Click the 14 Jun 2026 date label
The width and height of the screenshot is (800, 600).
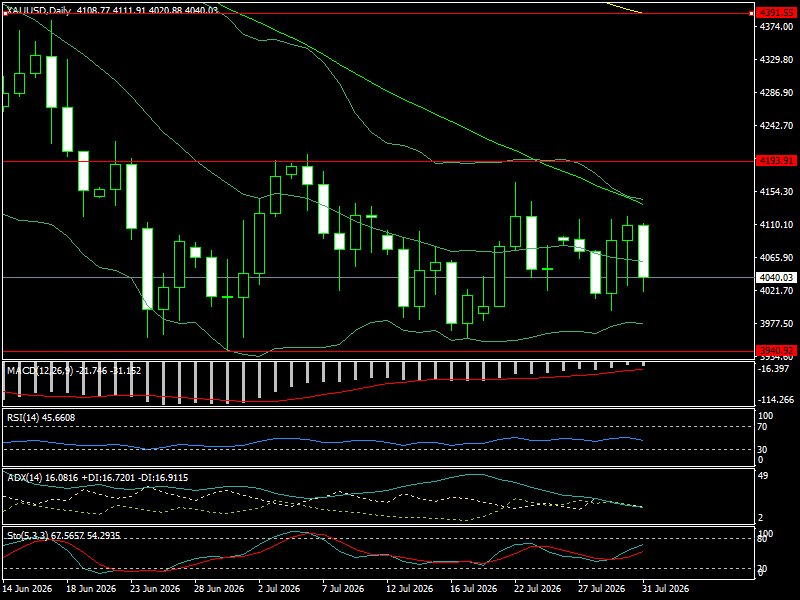point(27,589)
